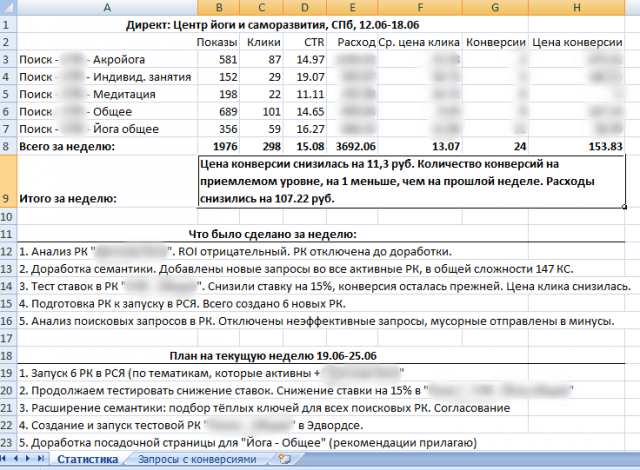Select row 1 header

8,25
